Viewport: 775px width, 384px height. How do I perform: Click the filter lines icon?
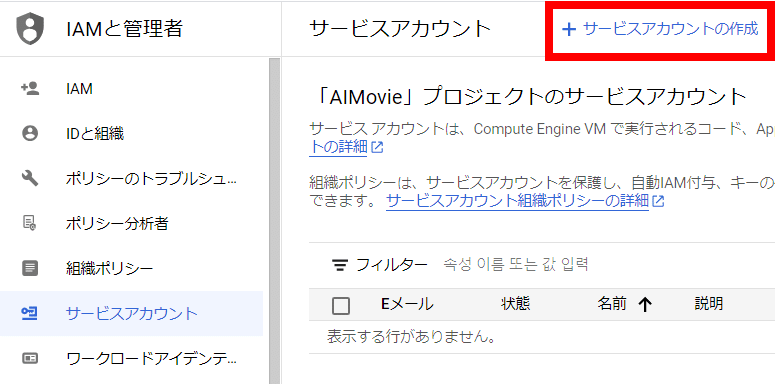(x=339, y=265)
